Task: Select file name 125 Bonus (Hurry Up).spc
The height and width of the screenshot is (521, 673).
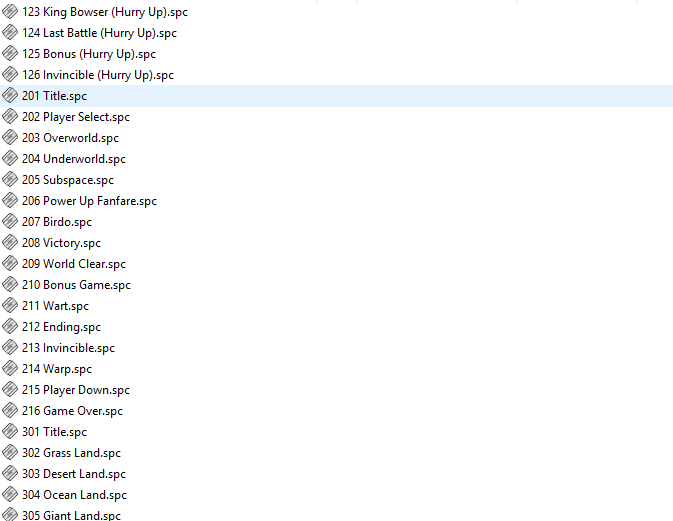Action: click(x=89, y=54)
